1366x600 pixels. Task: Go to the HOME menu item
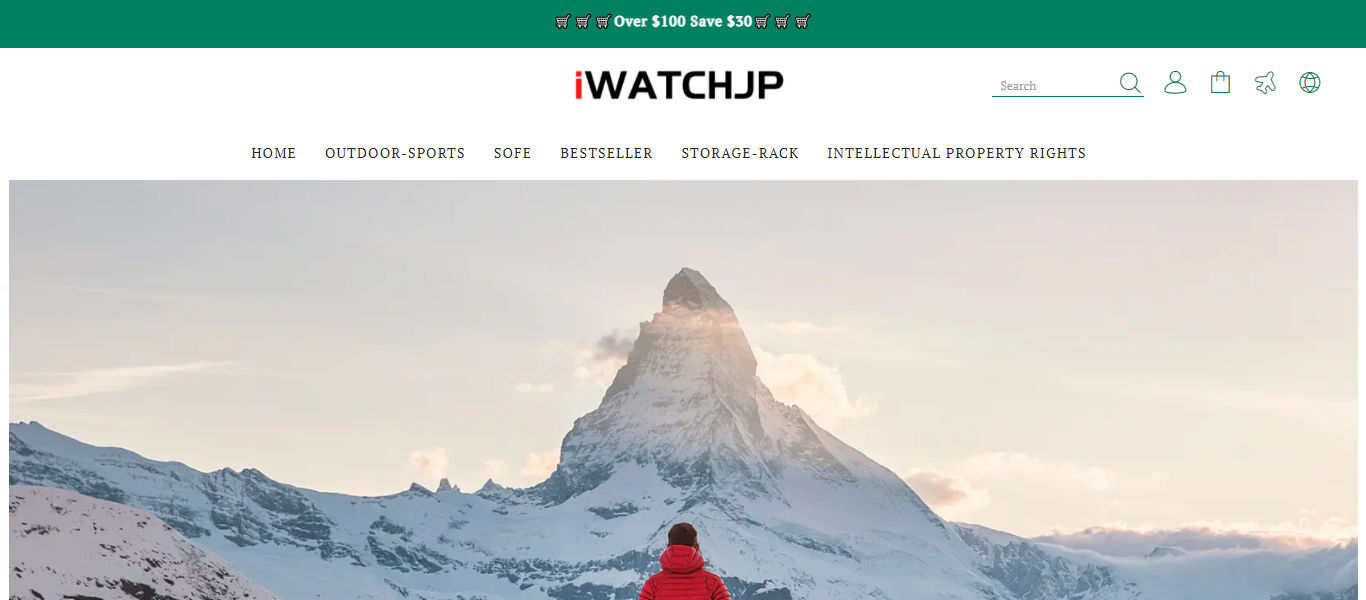pos(274,153)
